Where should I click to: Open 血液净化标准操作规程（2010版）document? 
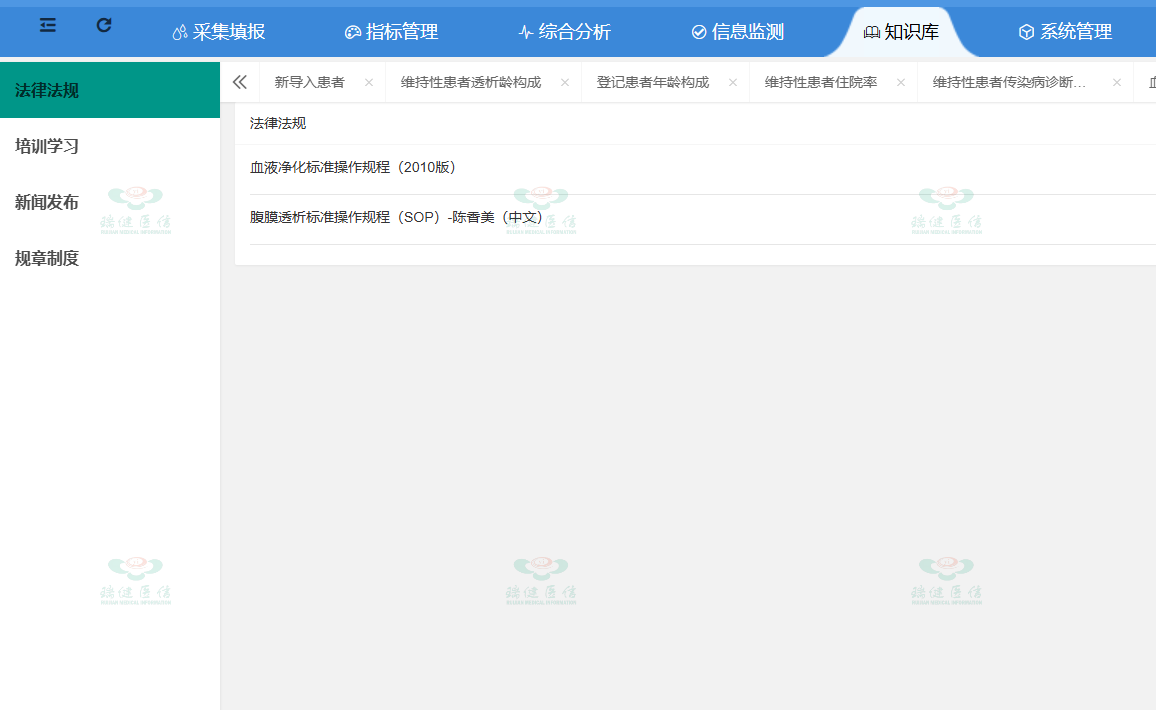coord(353,167)
